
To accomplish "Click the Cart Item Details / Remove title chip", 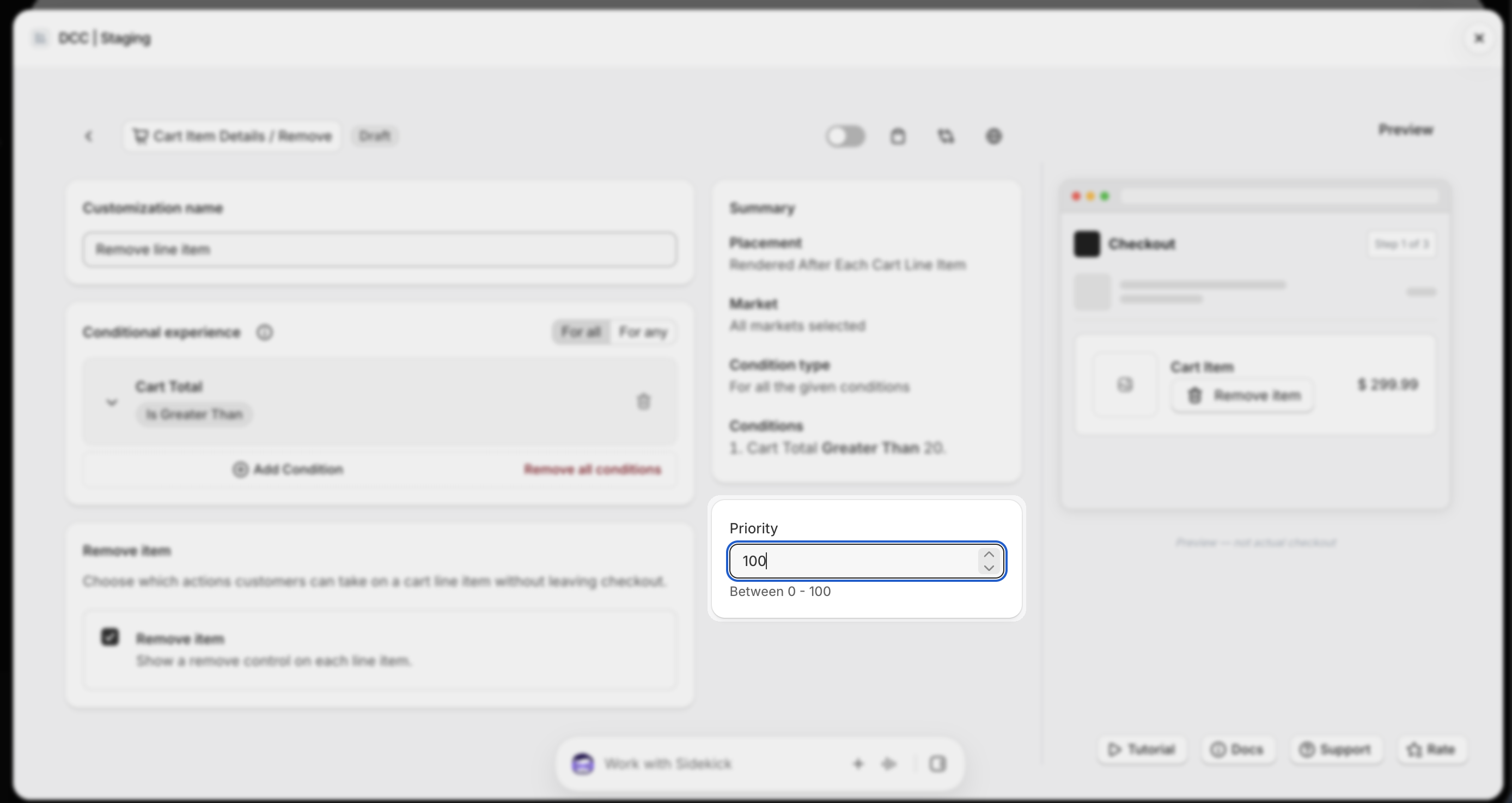I will coord(233,136).
